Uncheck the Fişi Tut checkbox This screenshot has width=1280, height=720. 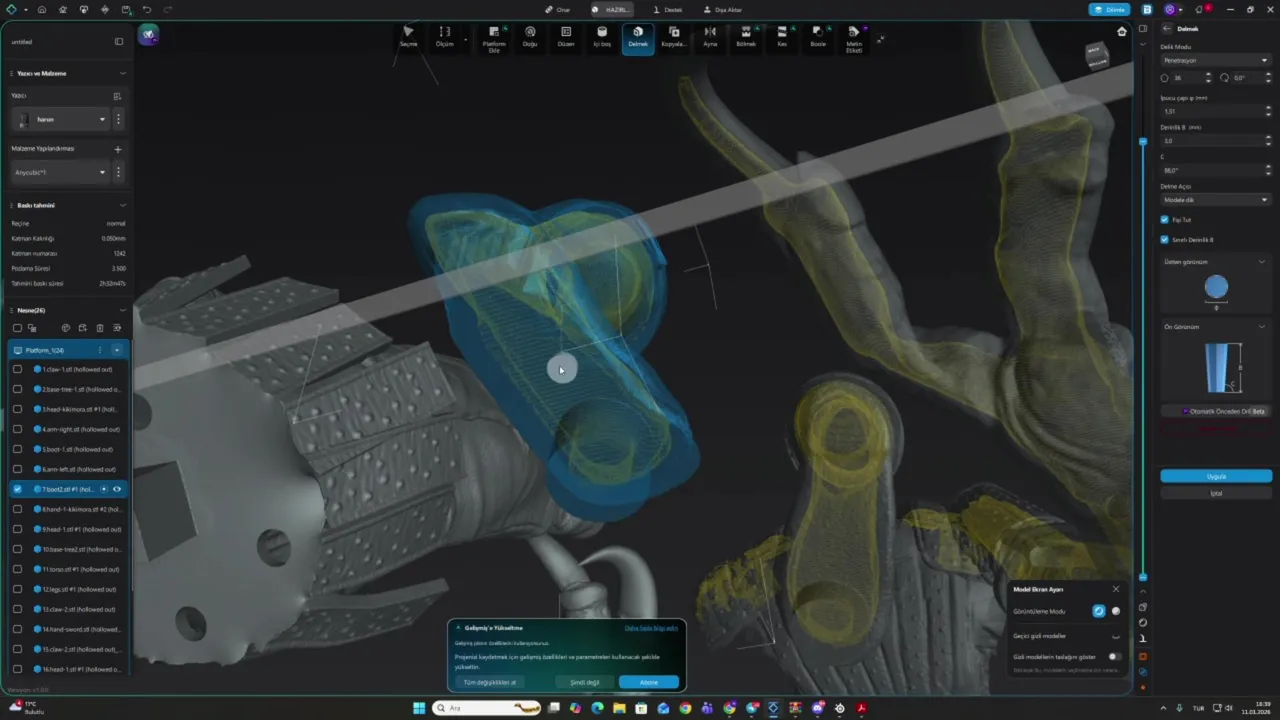point(1164,219)
